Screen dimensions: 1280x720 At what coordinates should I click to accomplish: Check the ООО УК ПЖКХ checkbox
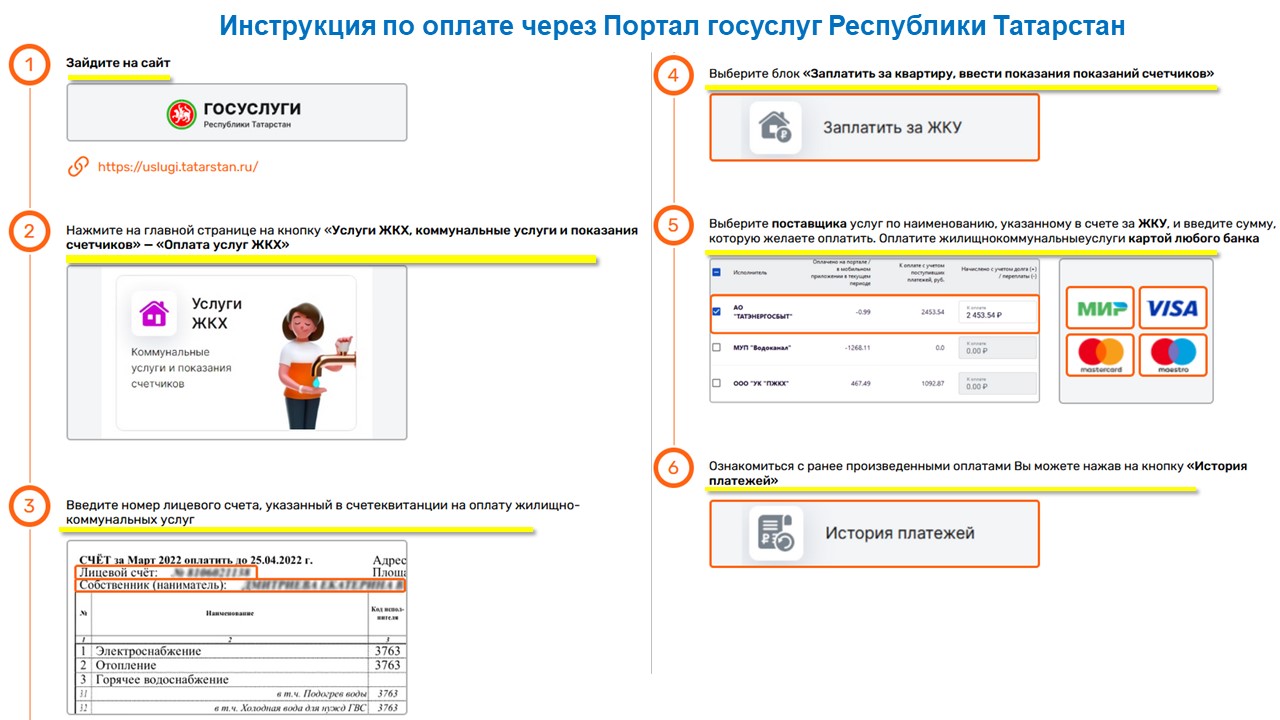(x=716, y=383)
